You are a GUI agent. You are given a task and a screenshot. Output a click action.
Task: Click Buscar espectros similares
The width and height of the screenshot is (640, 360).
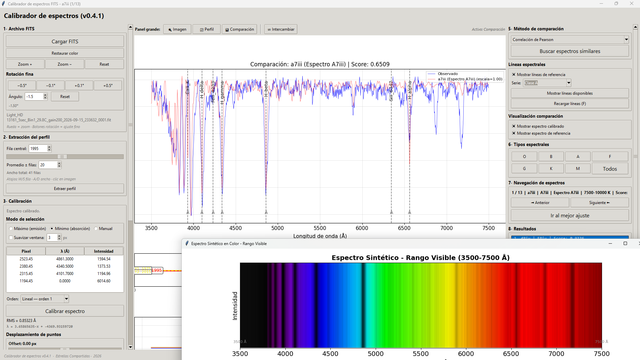tap(570, 51)
